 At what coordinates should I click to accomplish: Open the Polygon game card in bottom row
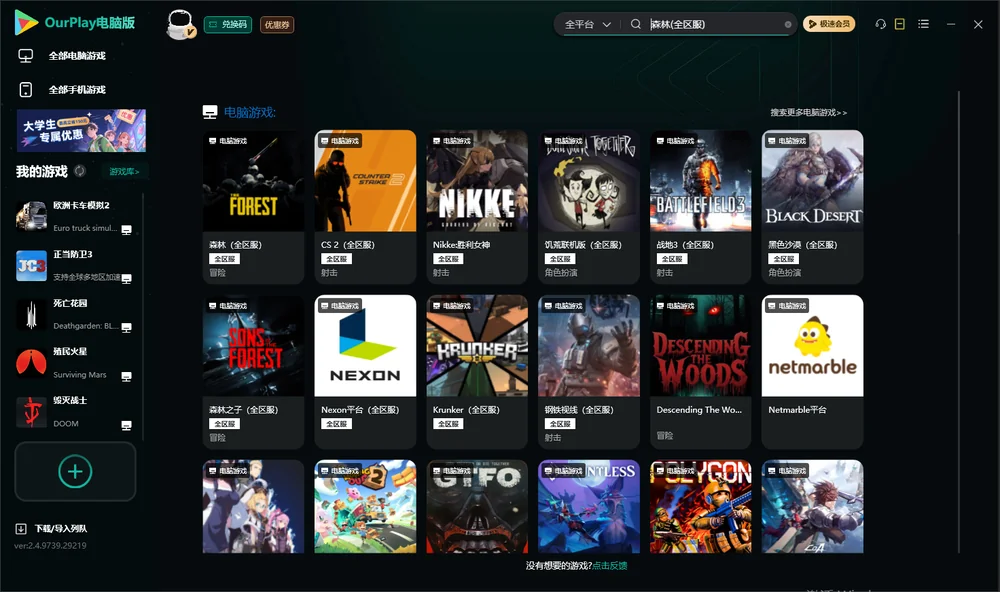pyautogui.click(x=701, y=507)
